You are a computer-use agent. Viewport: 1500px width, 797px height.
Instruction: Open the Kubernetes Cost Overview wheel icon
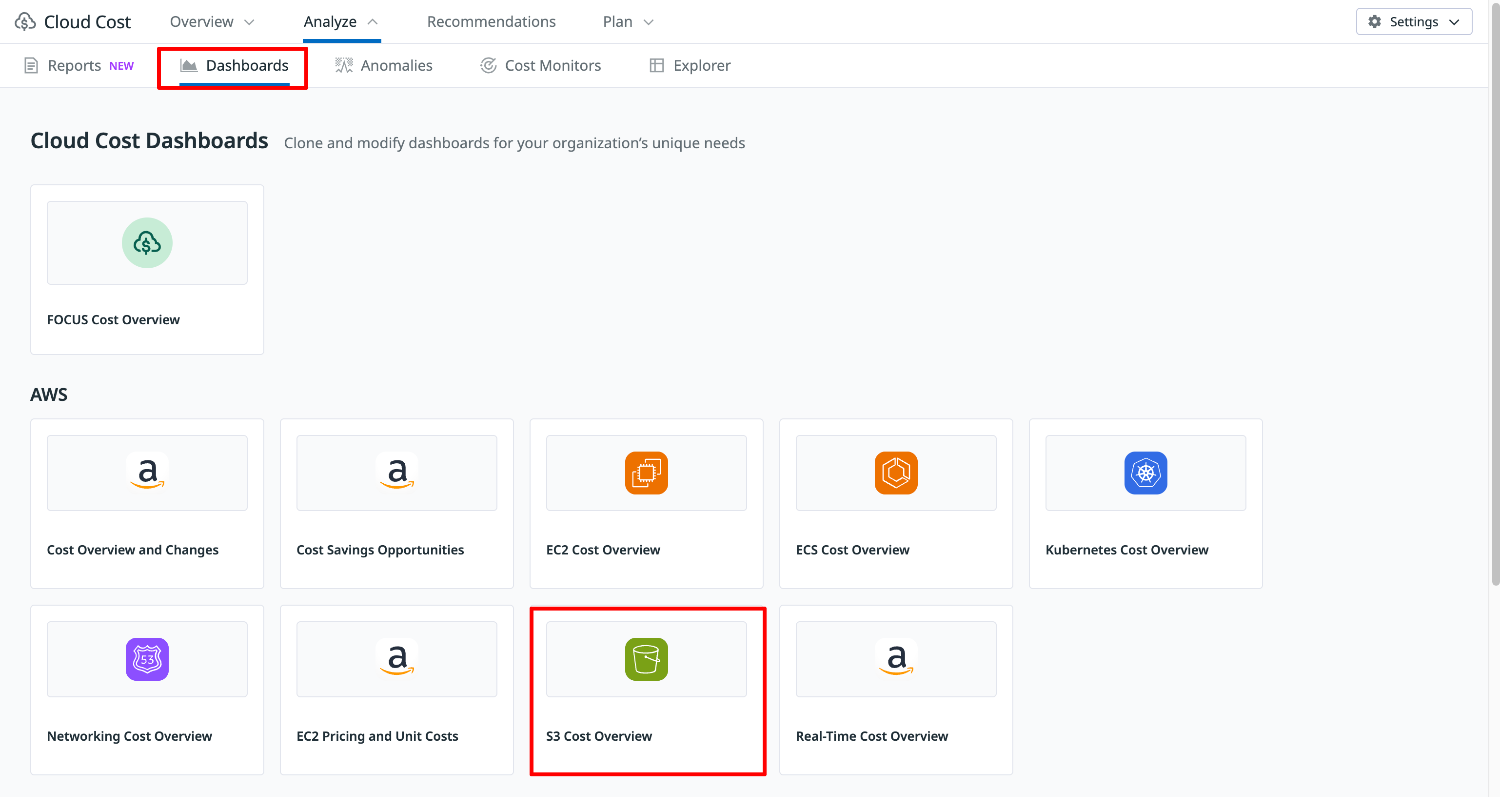coord(1146,473)
